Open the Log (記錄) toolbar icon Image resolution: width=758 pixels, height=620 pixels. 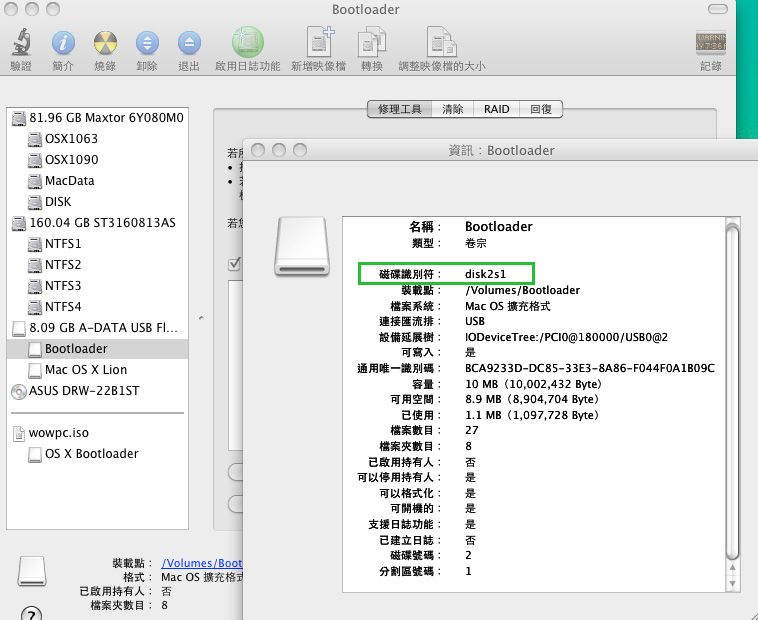coord(710,43)
